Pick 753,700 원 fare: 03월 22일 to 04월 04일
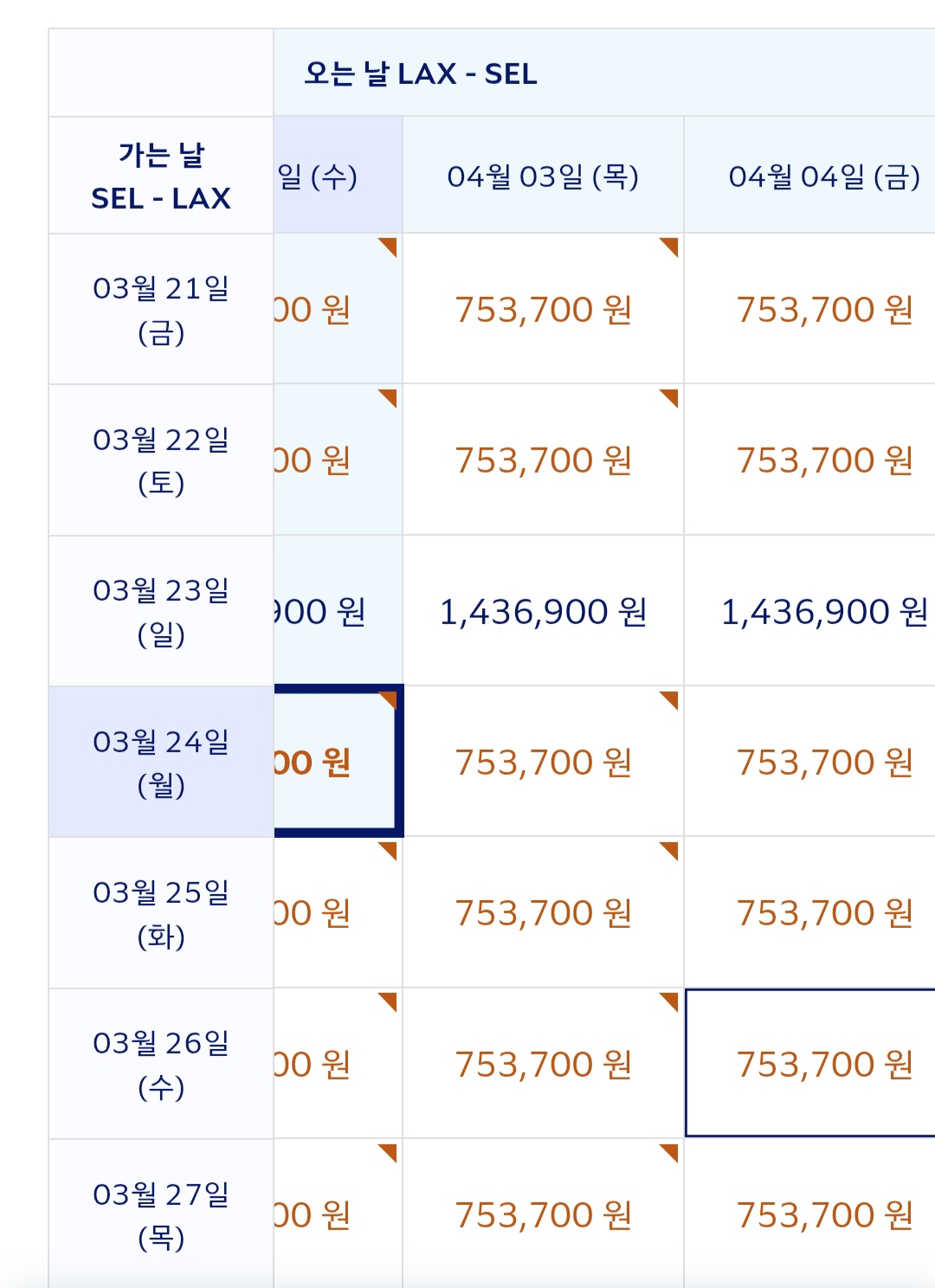The image size is (935, 1288). (x=823, y=460)
